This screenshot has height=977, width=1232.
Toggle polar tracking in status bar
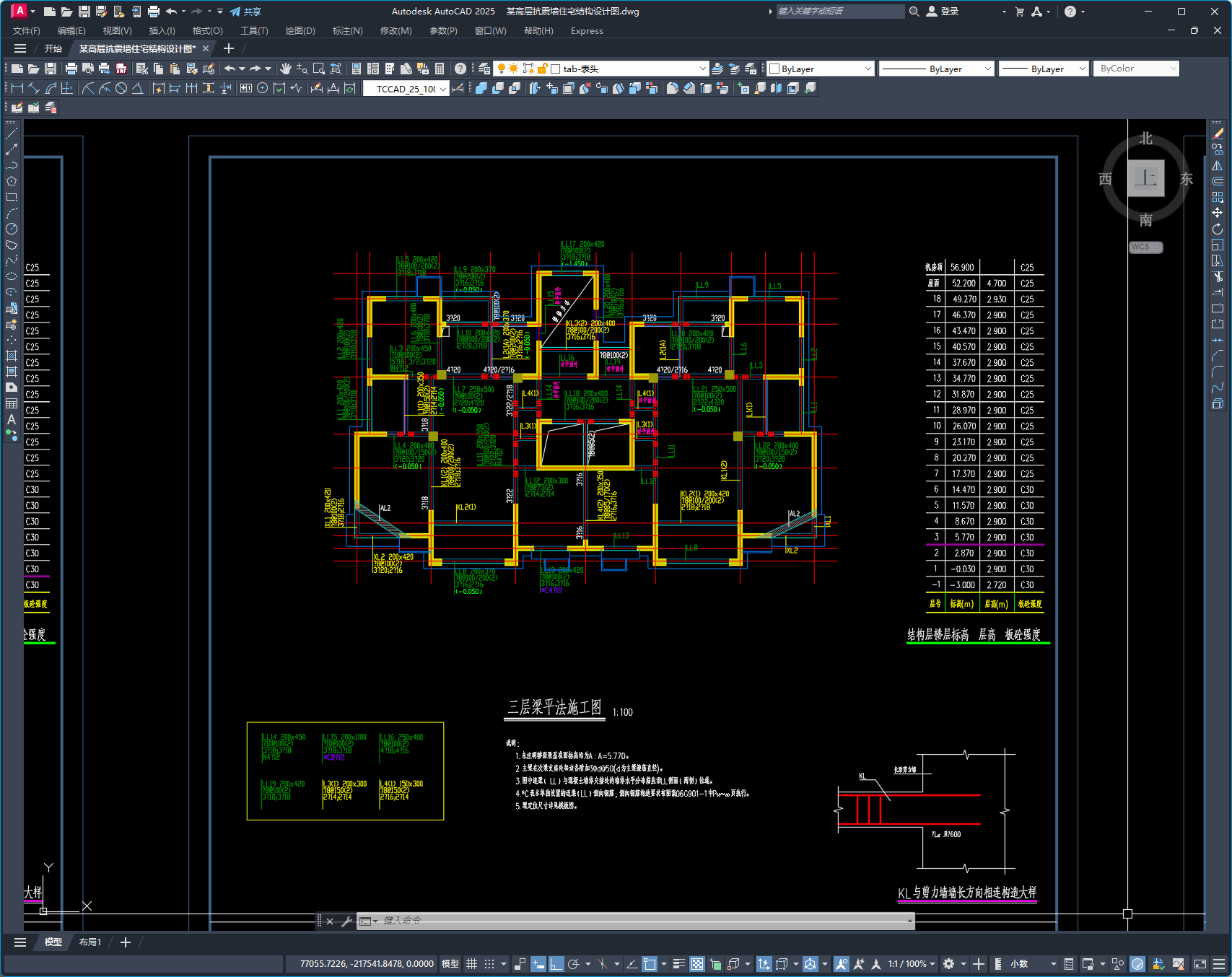pos(574,964)
